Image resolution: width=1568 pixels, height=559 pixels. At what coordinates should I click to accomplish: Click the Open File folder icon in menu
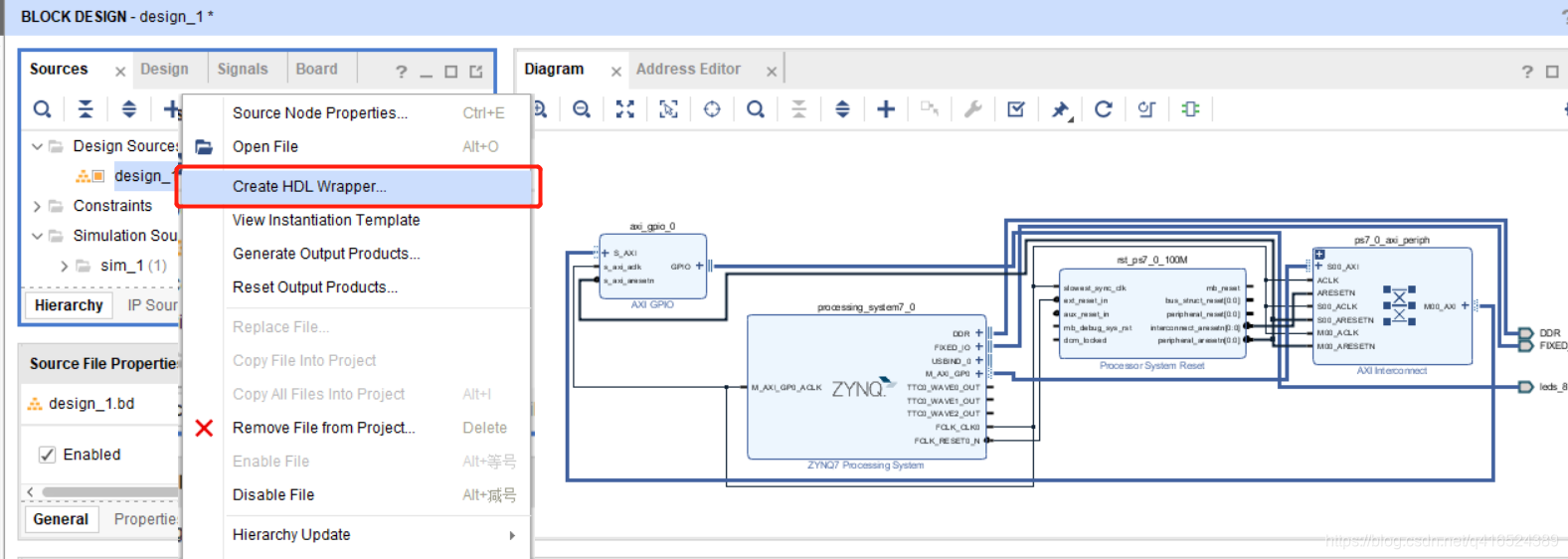point(204,147)
